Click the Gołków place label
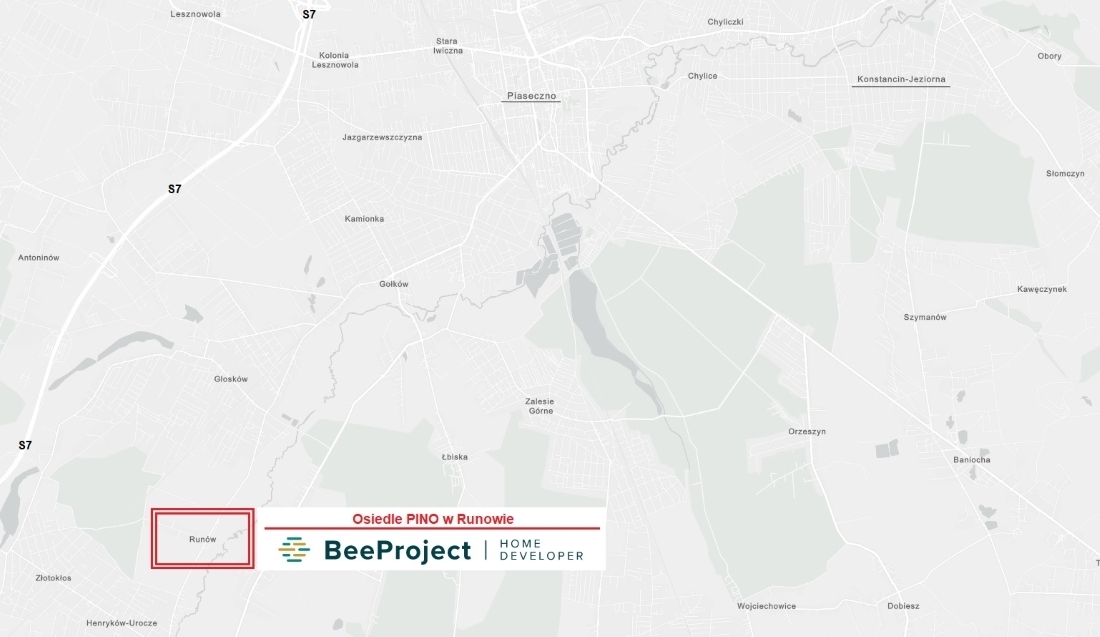 click(394, 284)
